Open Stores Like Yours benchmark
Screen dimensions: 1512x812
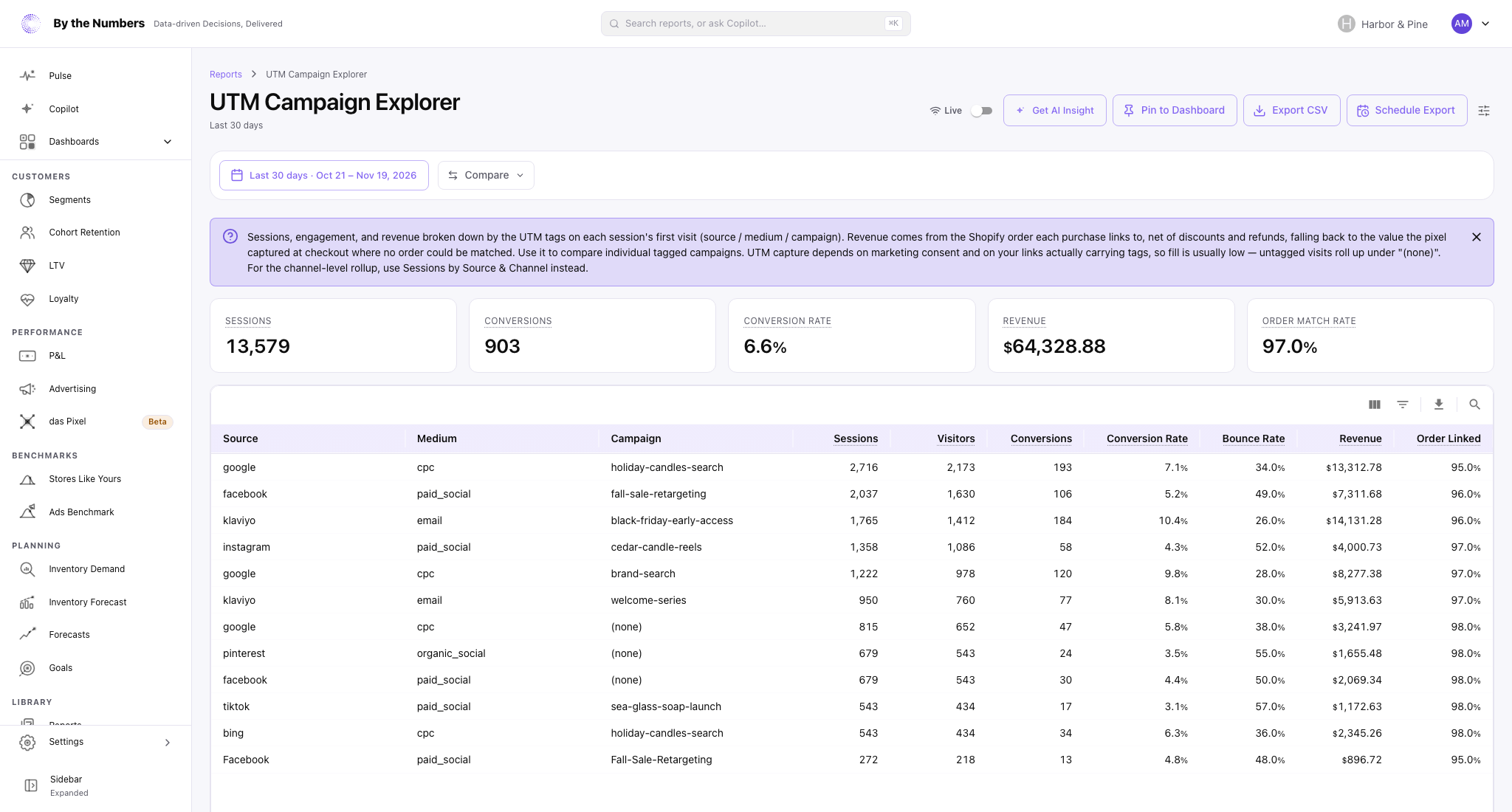point(96,479)
